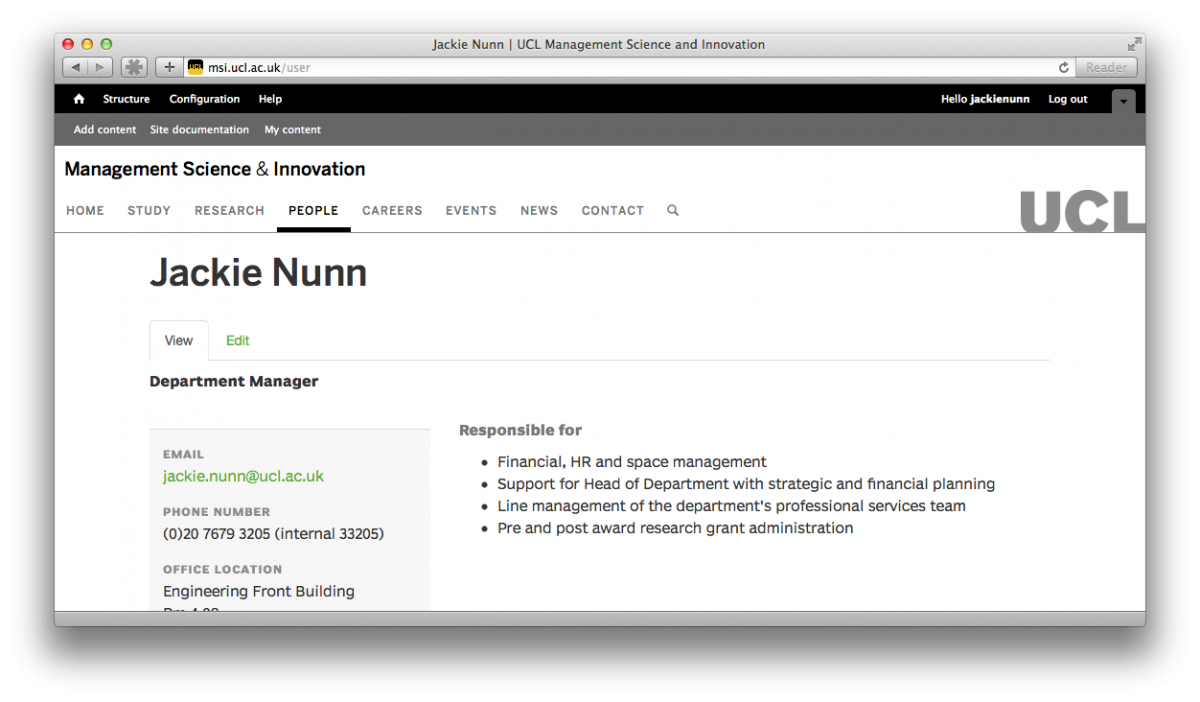Open the Configuration admin menu

point(204,99)
